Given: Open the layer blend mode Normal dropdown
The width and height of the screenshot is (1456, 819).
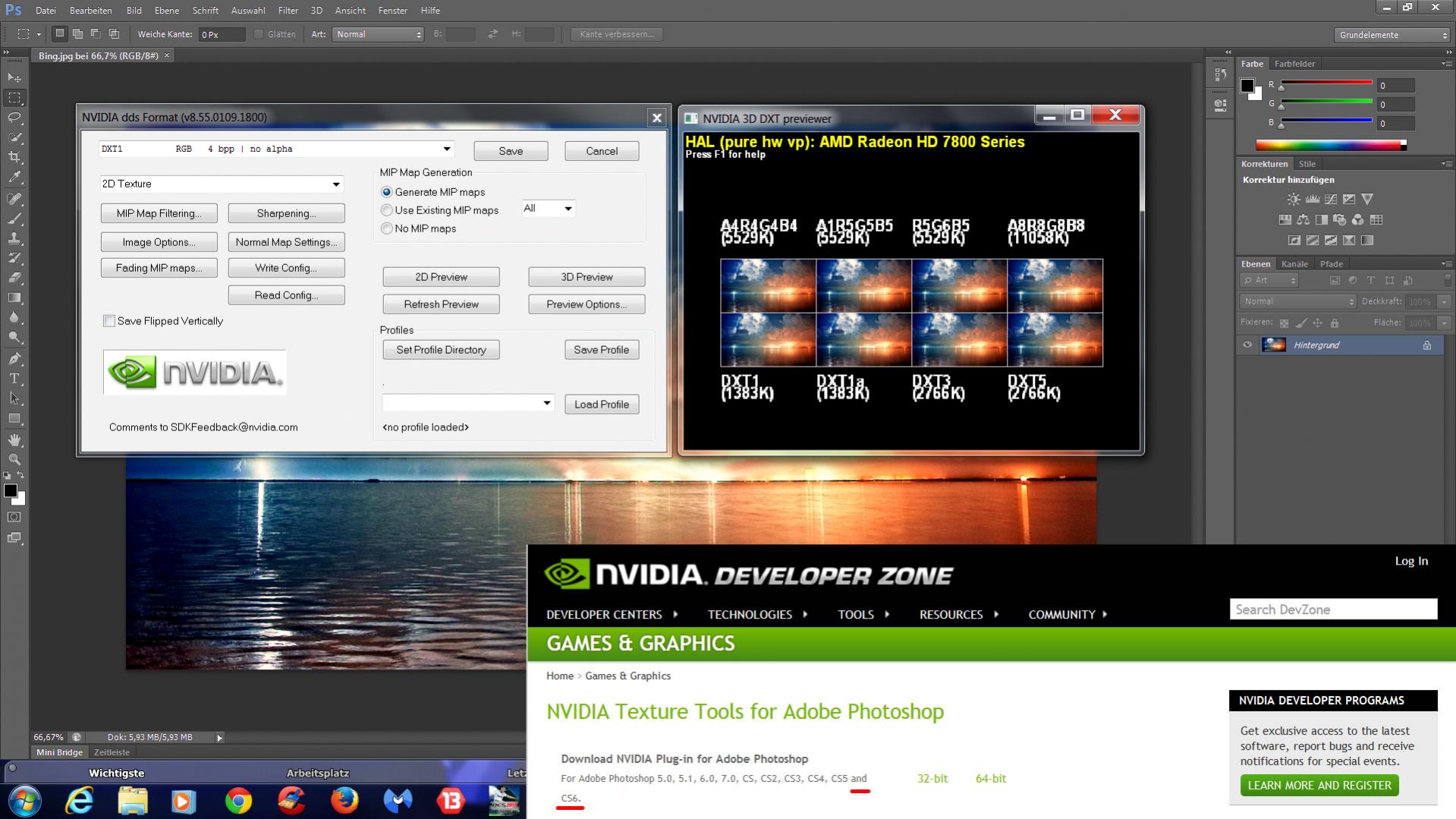Looking at the screenshot, I should (x=1297, y=301).
